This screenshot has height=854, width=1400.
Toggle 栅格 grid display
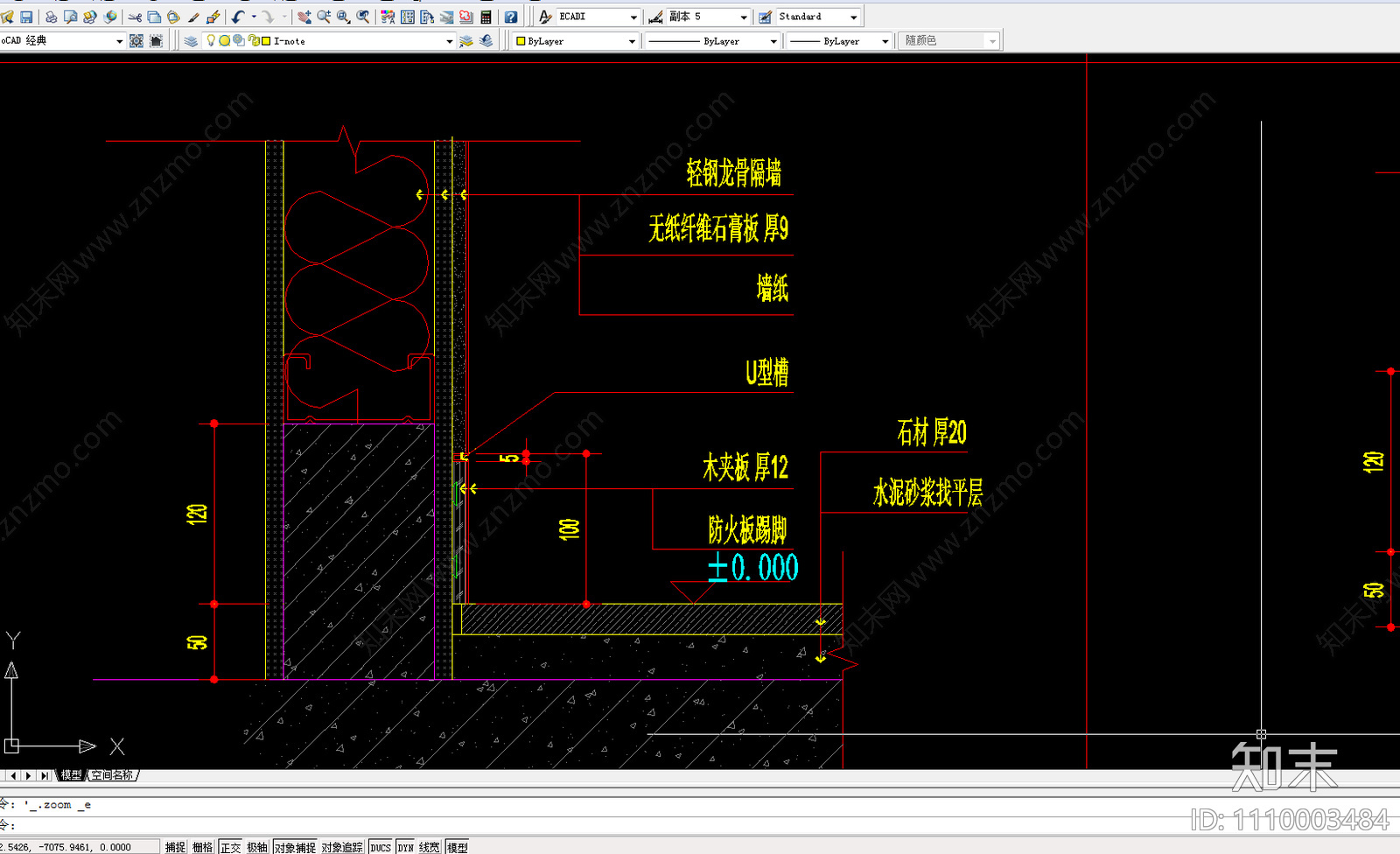[203, 847]
